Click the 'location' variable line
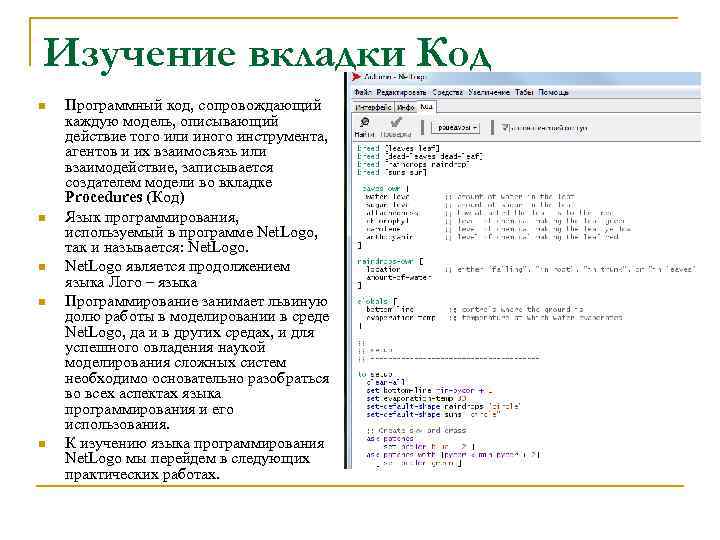 coord(383,270)
